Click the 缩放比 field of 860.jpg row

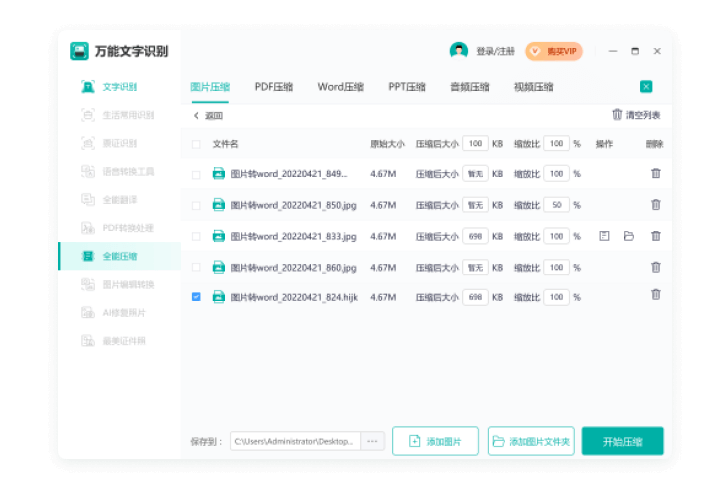click(x=557, y=268)
